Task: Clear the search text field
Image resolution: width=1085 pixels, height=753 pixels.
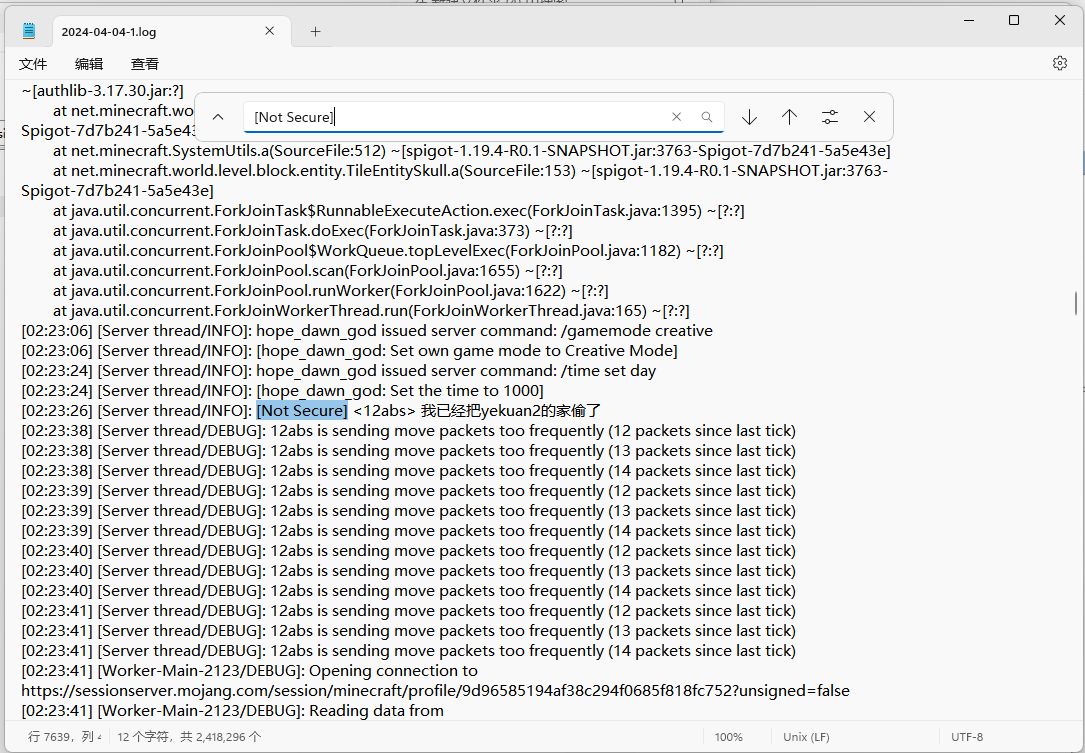Action: click(x=676, y=117)
